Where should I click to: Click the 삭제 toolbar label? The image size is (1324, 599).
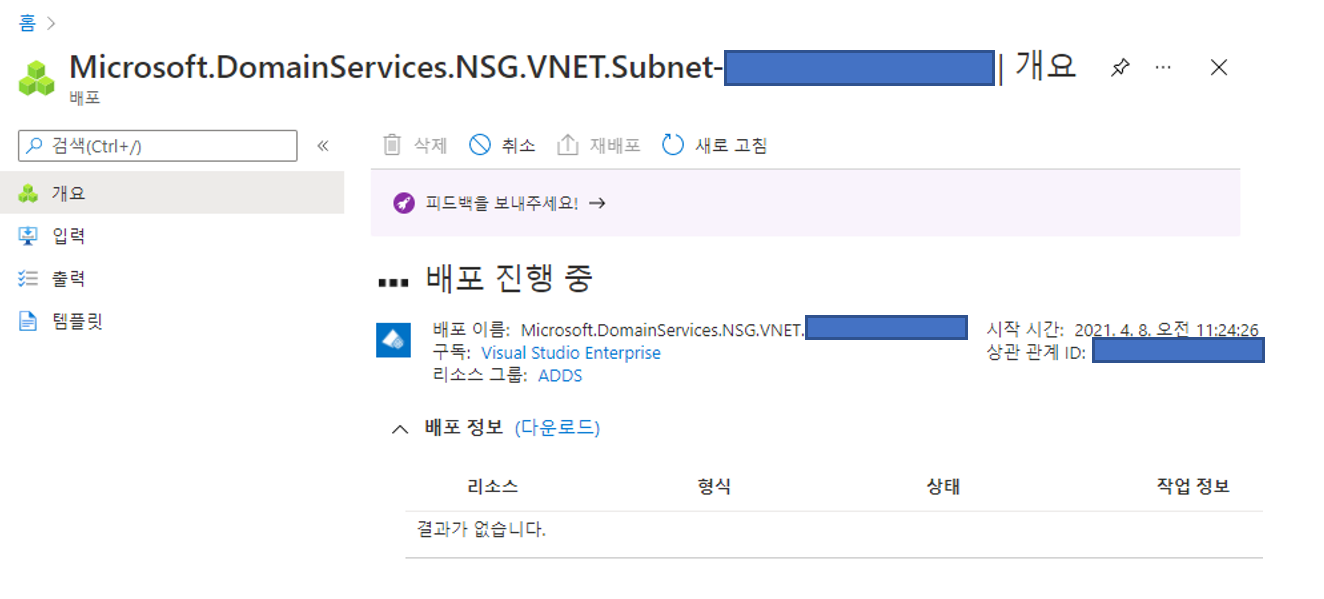point(430,145)
